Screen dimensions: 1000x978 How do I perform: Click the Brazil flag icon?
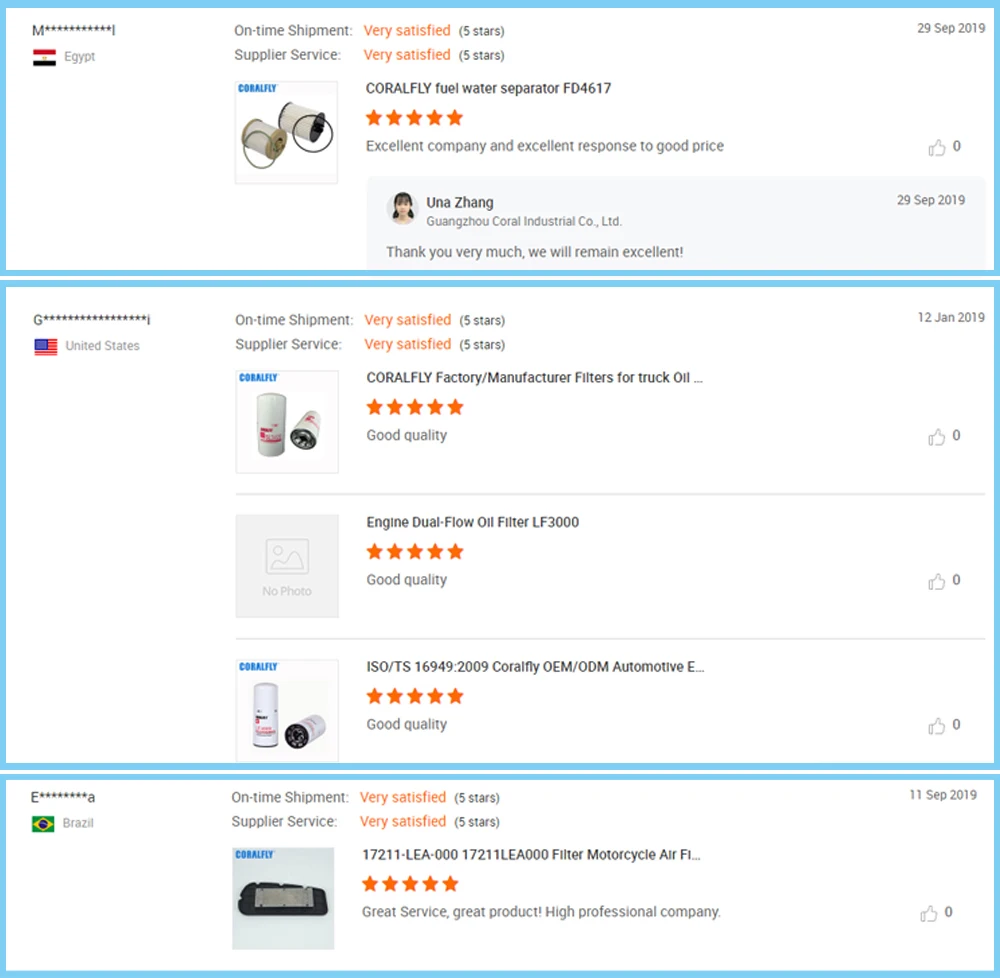pyautogui.click(x=43, y=825)
